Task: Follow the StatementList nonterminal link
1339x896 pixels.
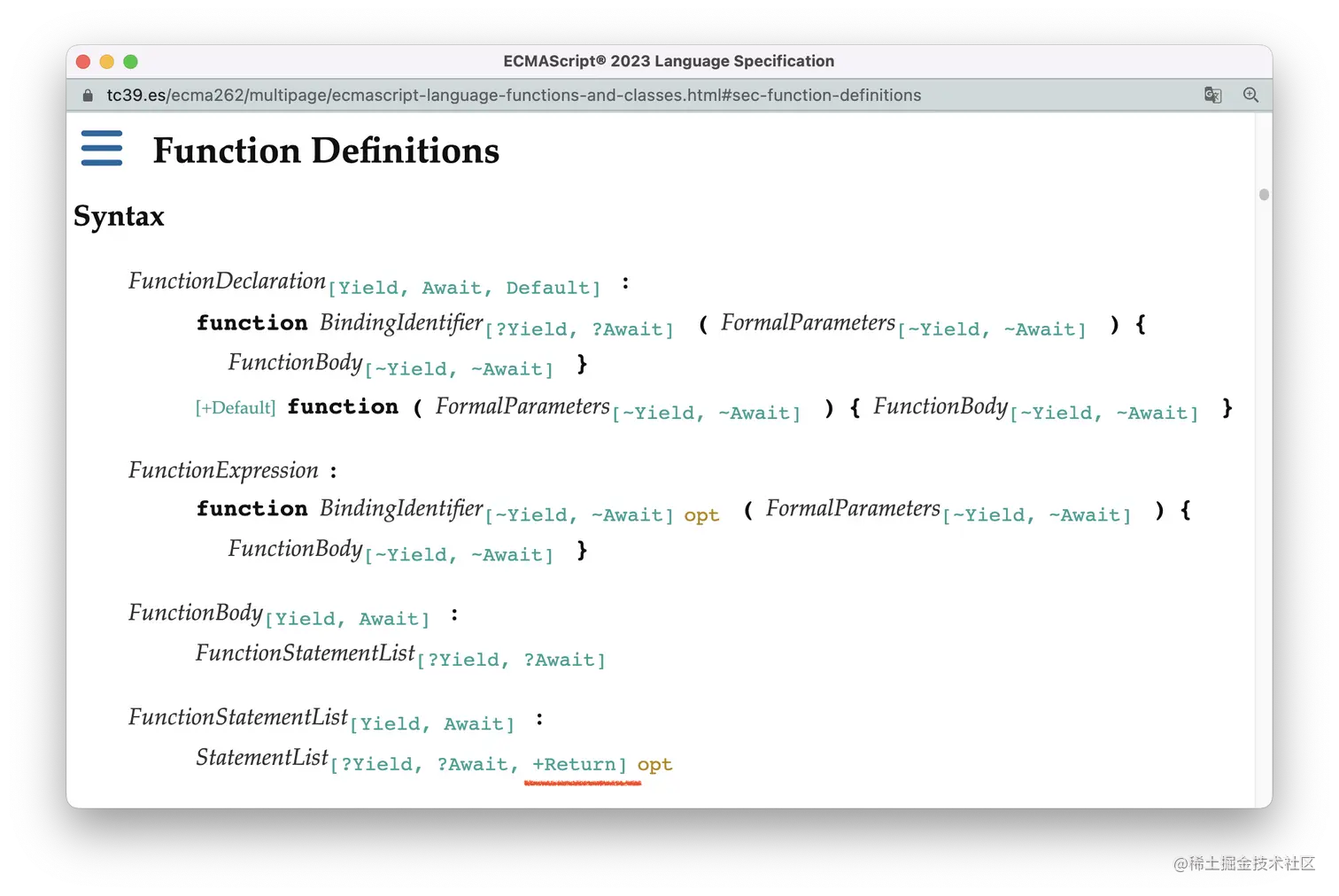Action: (x=261, y=757)
